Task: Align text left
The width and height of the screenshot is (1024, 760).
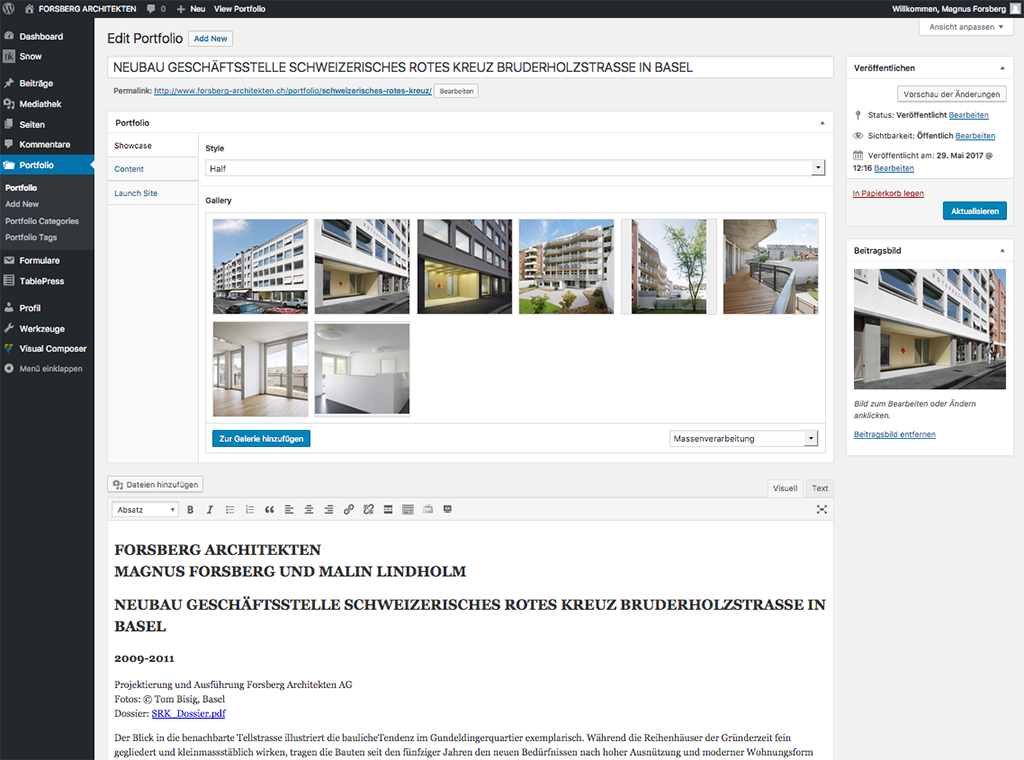Action: click(x=289, y=510)
